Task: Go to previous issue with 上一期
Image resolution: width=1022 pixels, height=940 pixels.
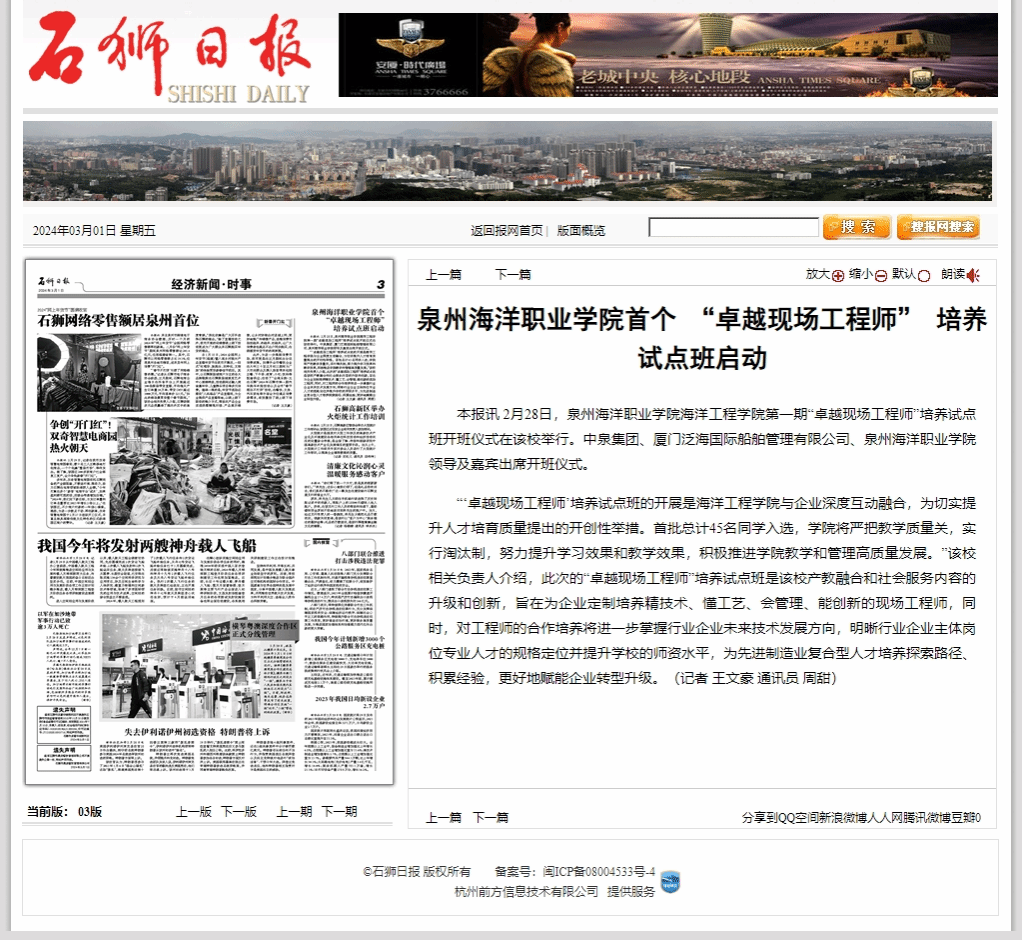Action: [x=294, y=811]
